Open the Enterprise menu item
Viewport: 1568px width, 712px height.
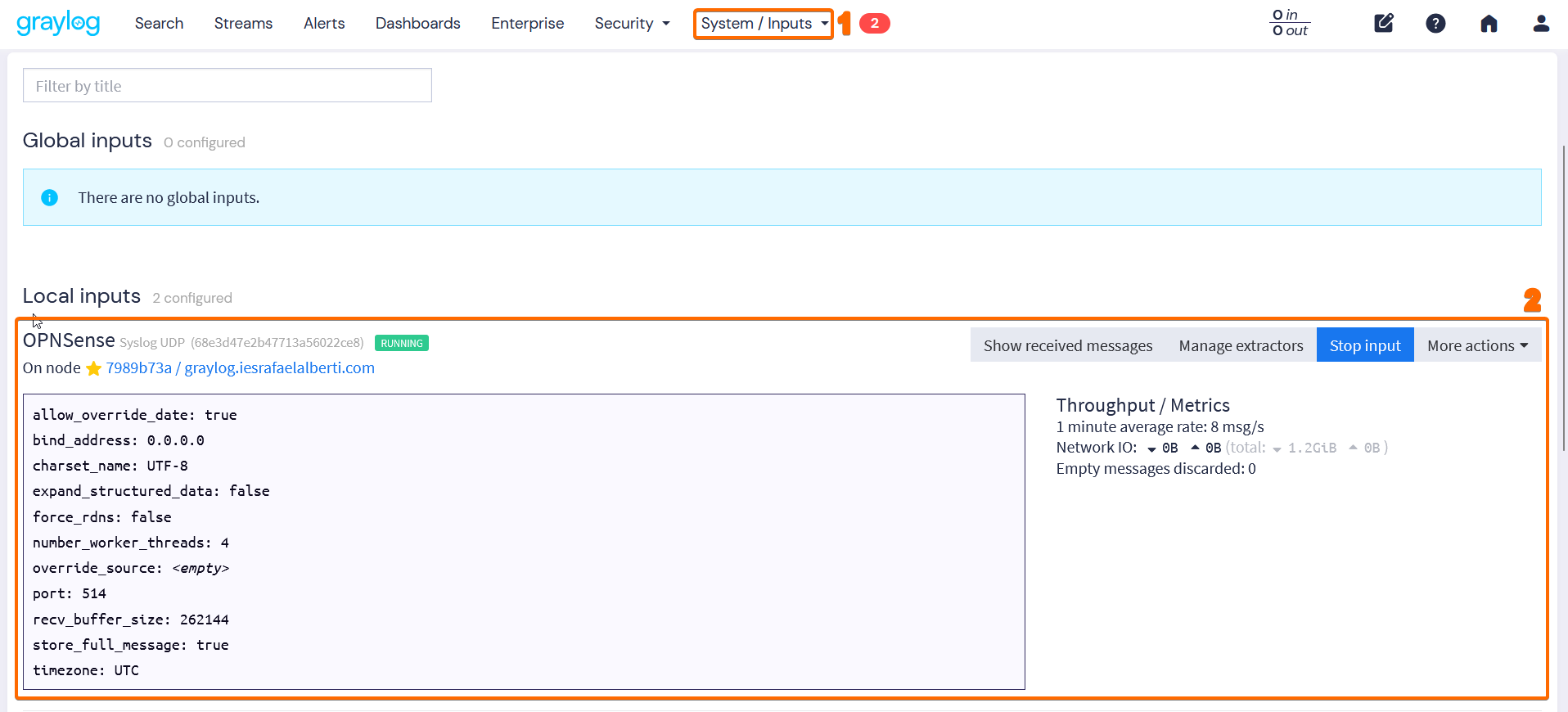(x=527, y=24)
